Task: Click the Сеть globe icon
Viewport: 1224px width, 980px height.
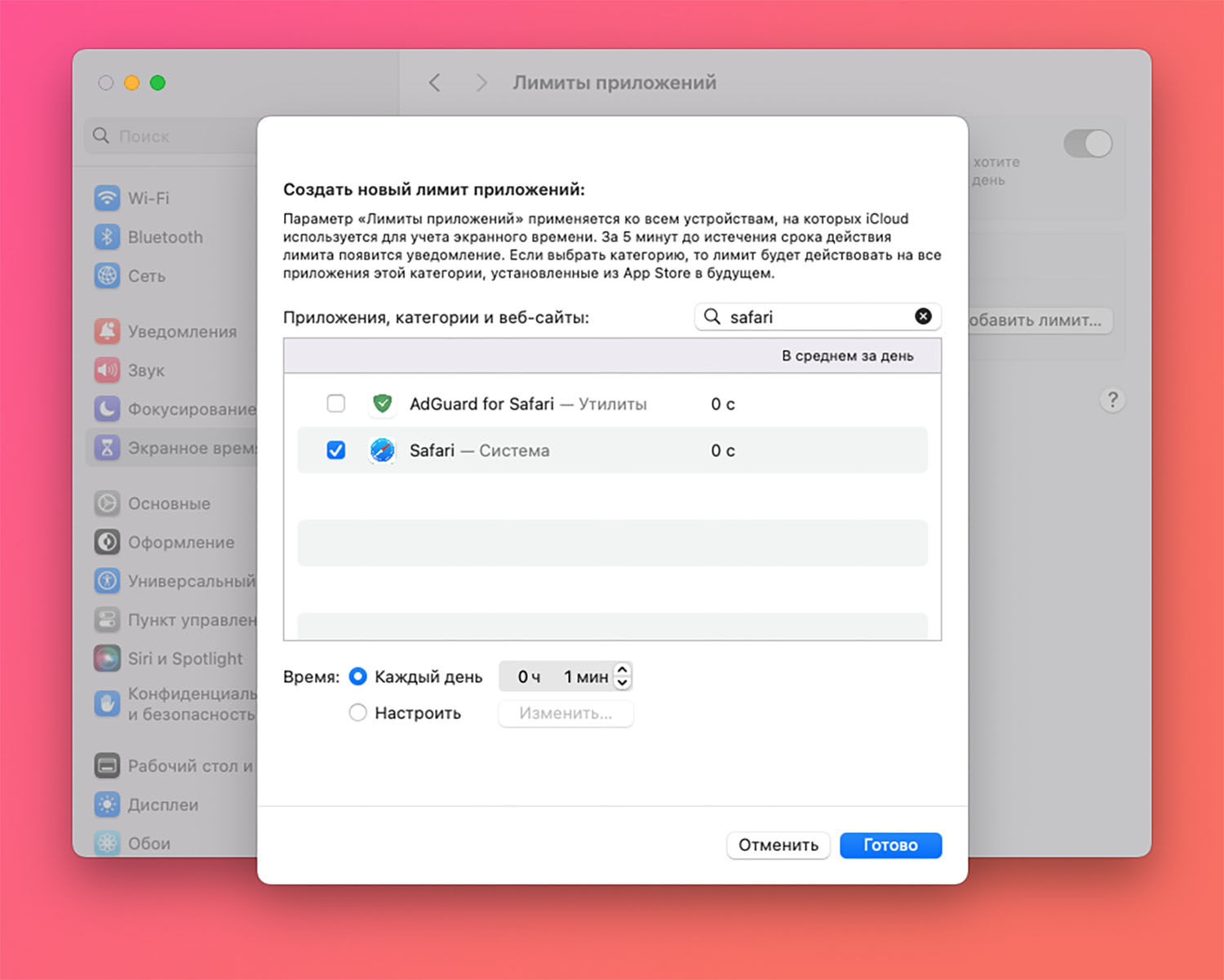Action: tap(107, 276)
